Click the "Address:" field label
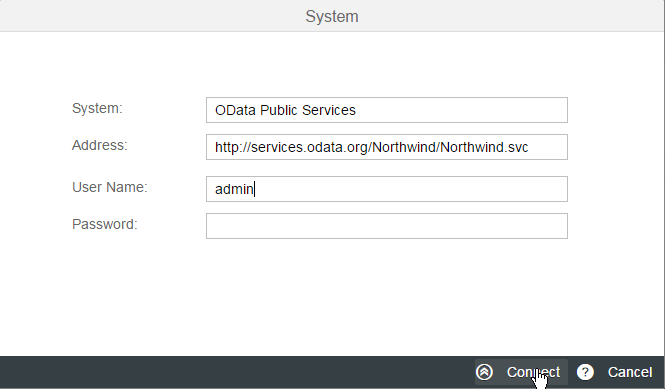665x389 pixels. [100, 145]
